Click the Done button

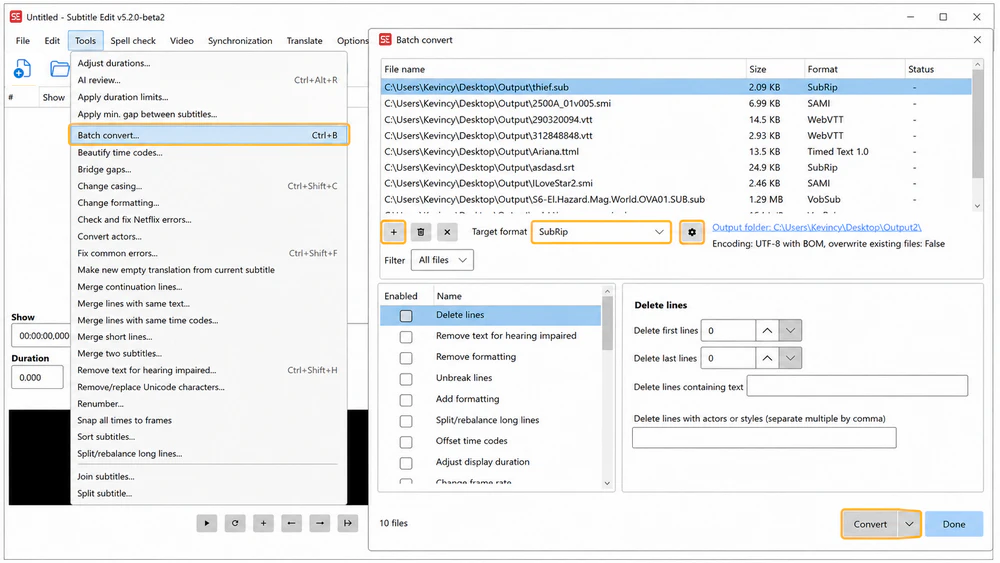[954, 524]
